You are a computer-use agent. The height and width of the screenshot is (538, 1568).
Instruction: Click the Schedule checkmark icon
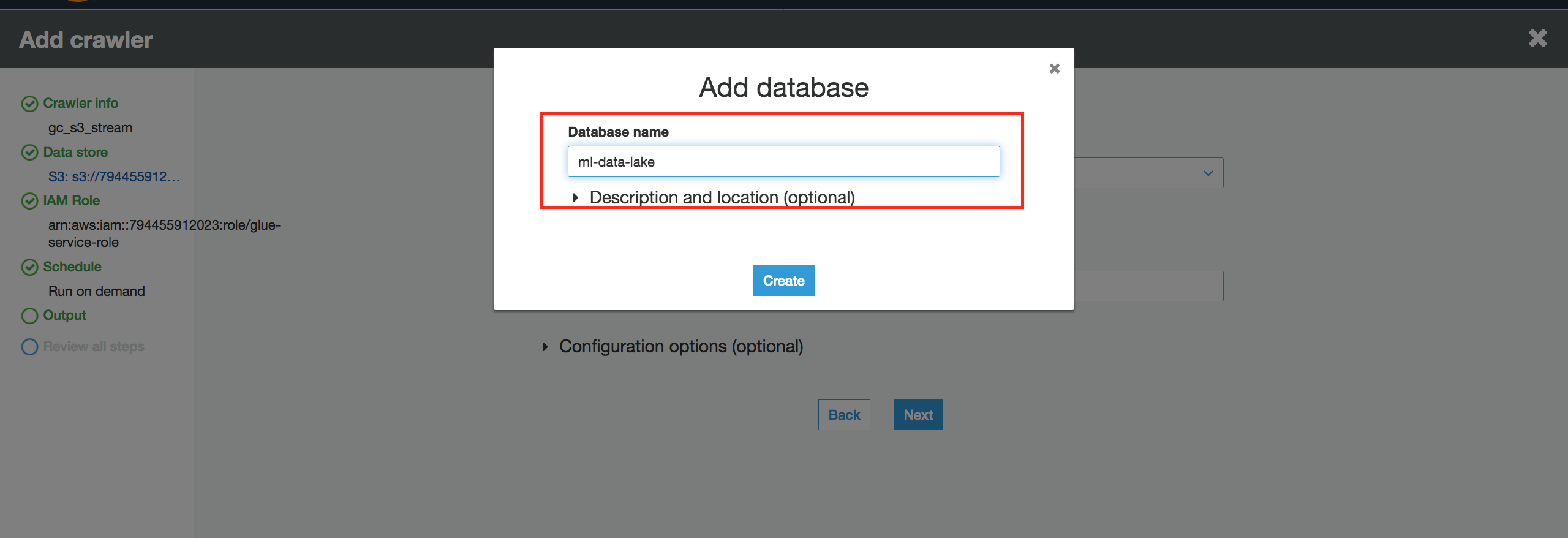click(x=29, y=267)
